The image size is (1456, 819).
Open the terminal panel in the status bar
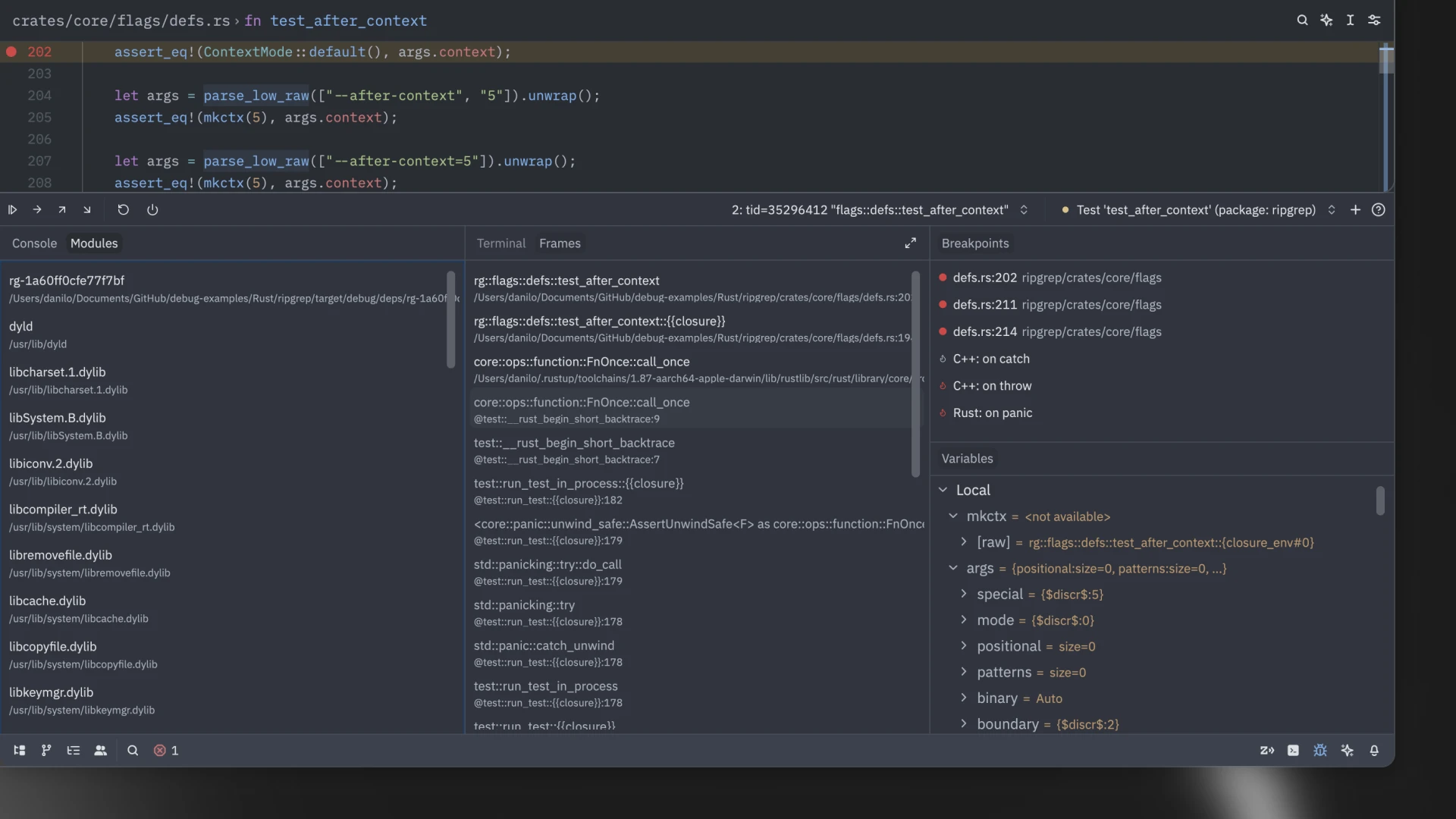(1293, 751)
